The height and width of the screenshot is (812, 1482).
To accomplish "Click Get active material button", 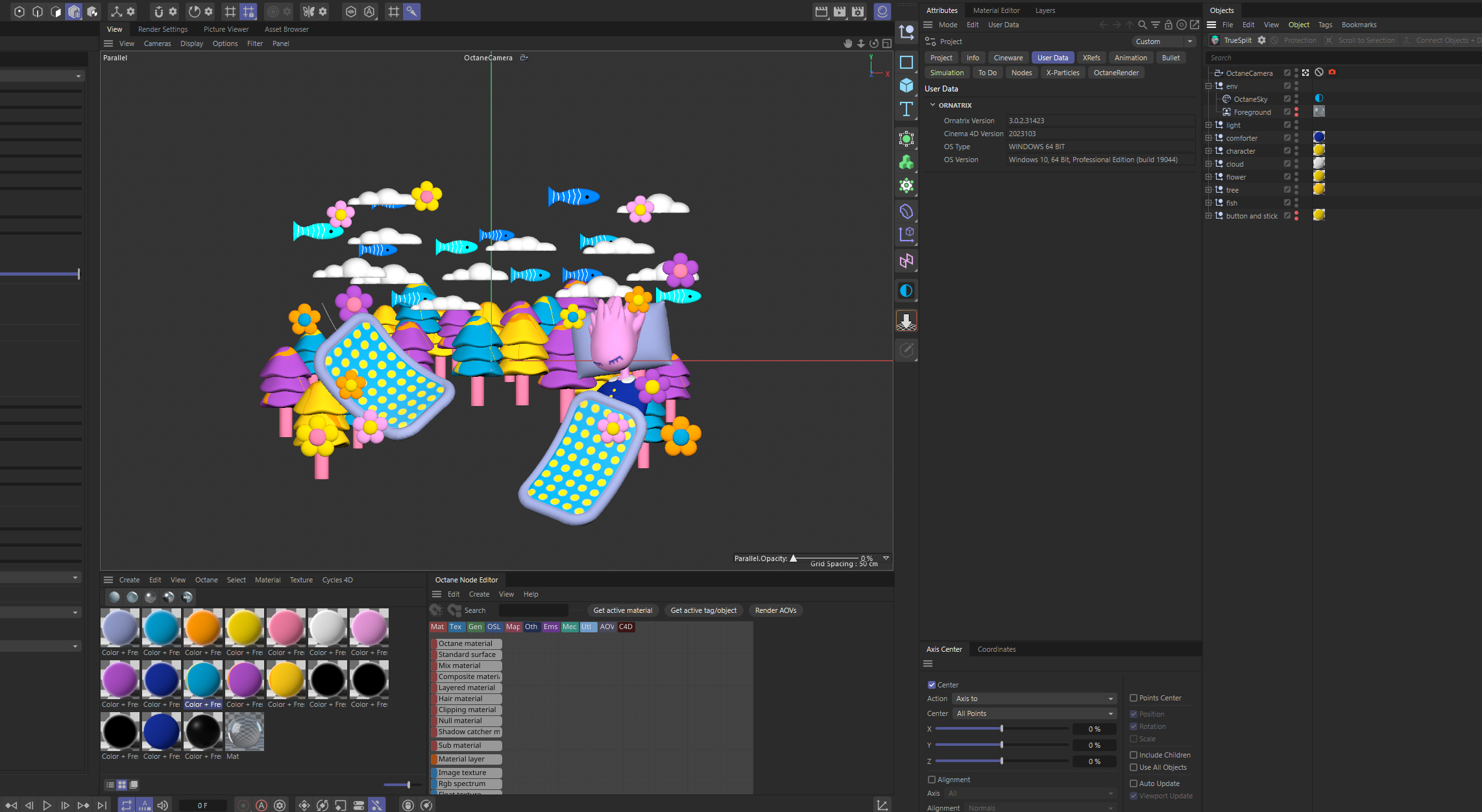I will (x=622, y=610).
